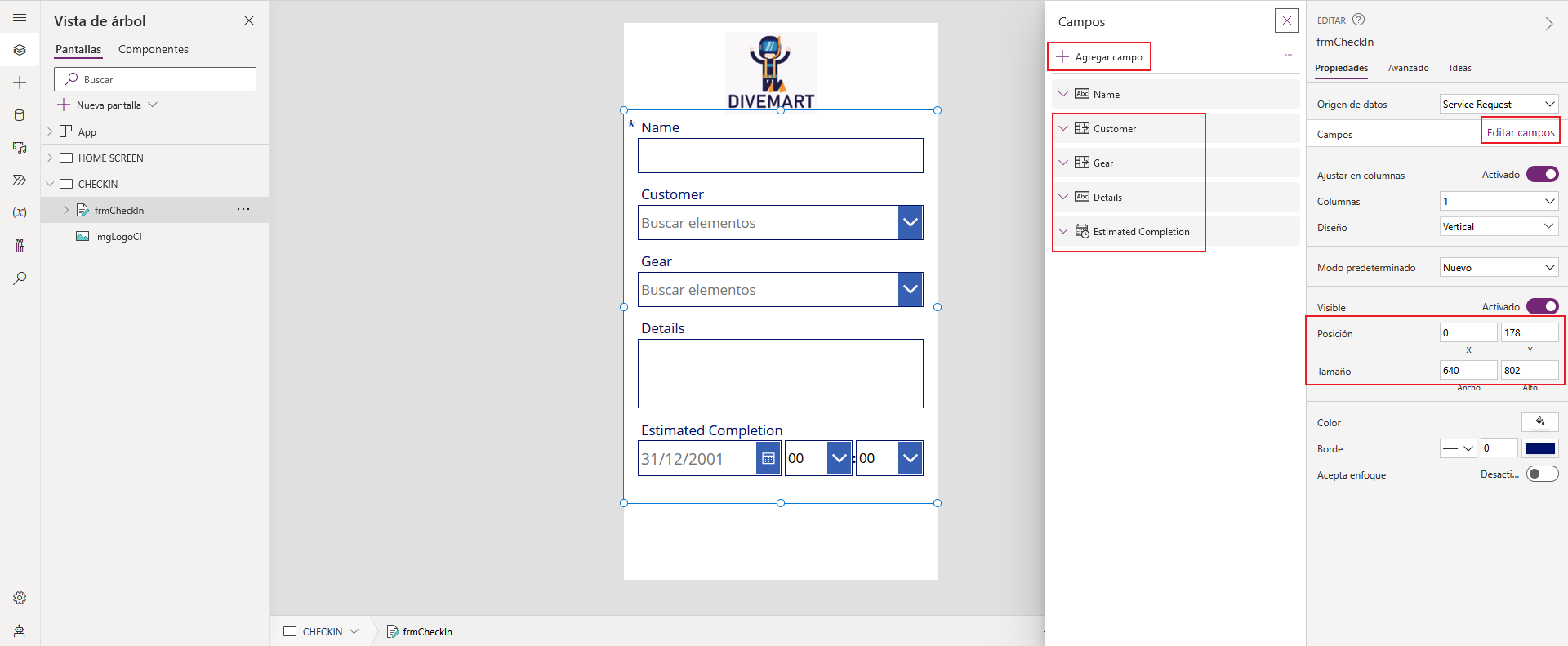Click the Details text area on canvas
The width and height of the screenshot is (1568, 646).
781,373
